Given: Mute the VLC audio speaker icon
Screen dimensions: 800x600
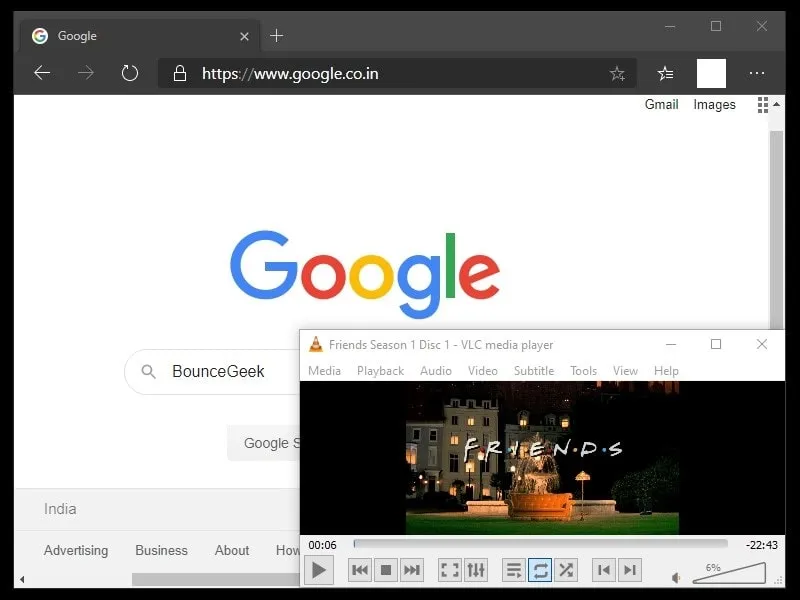Looking at the screenshot, I should coord(676,578).
